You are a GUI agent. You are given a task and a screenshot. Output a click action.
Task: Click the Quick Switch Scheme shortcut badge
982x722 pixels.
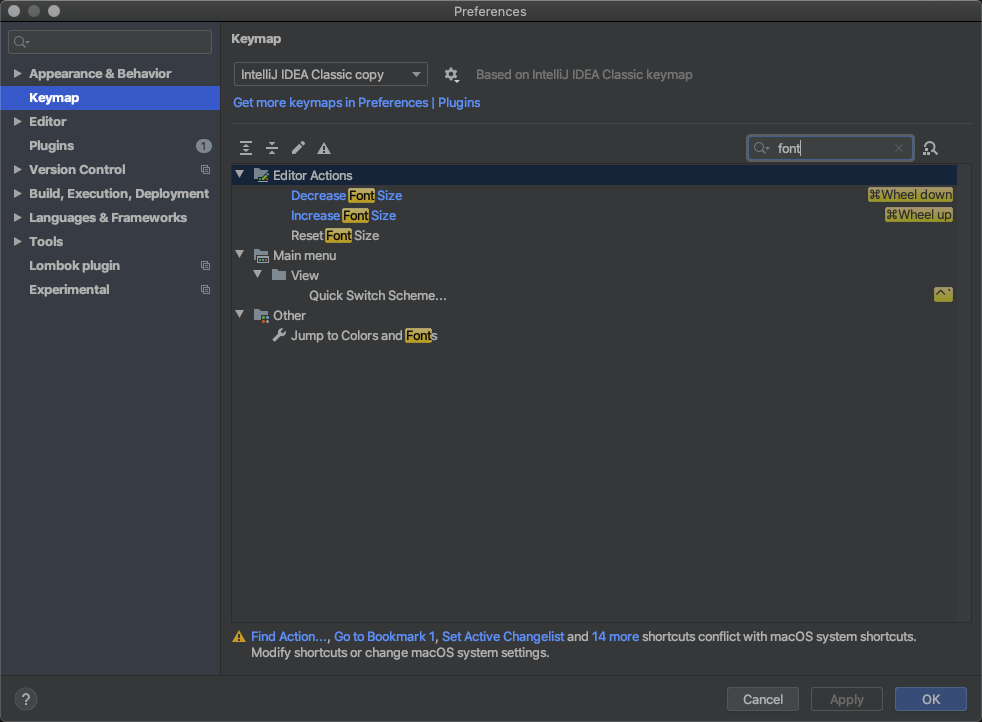coord(943,294)
